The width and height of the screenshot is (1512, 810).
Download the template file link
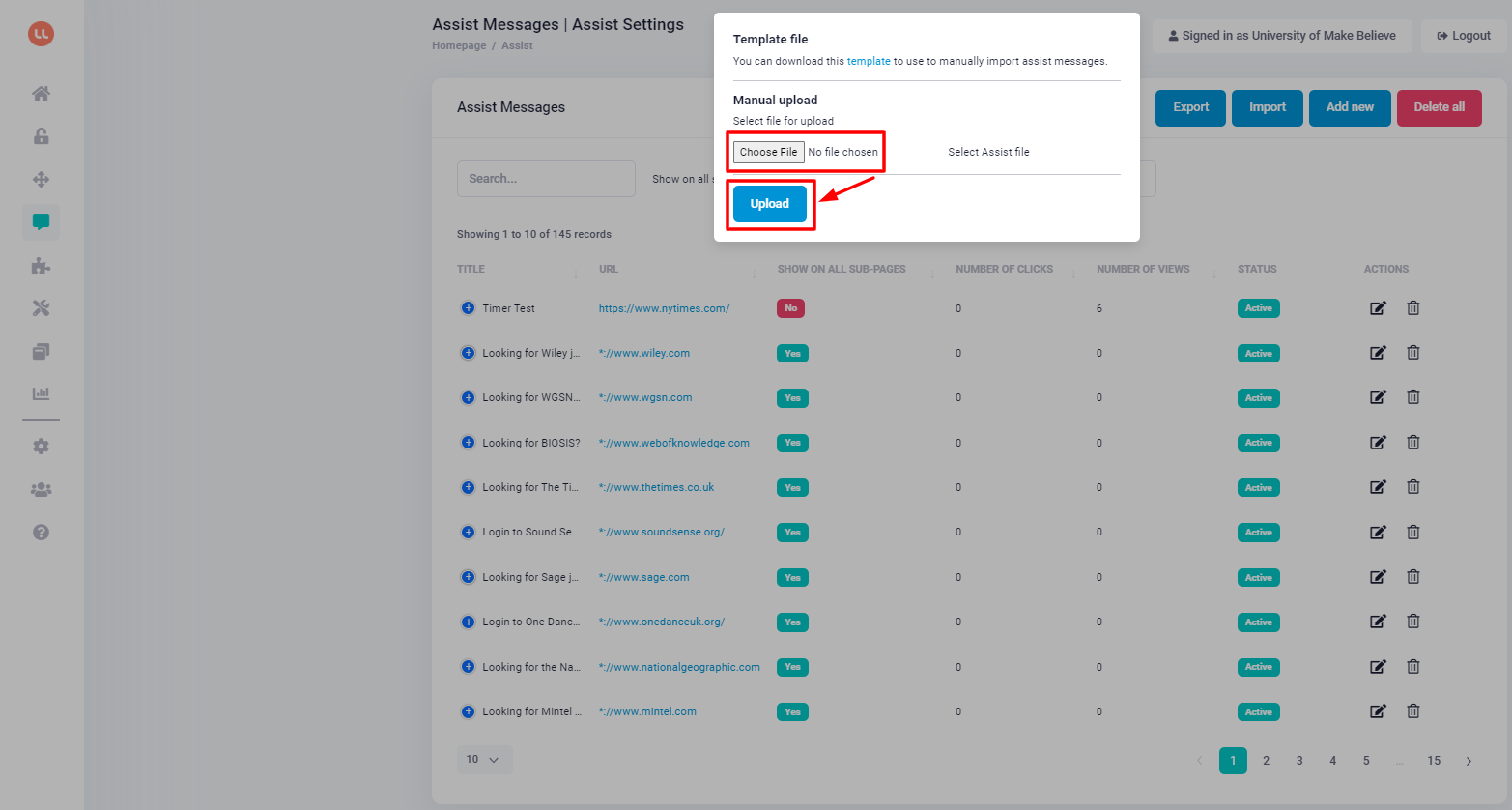tap(869, 61)
